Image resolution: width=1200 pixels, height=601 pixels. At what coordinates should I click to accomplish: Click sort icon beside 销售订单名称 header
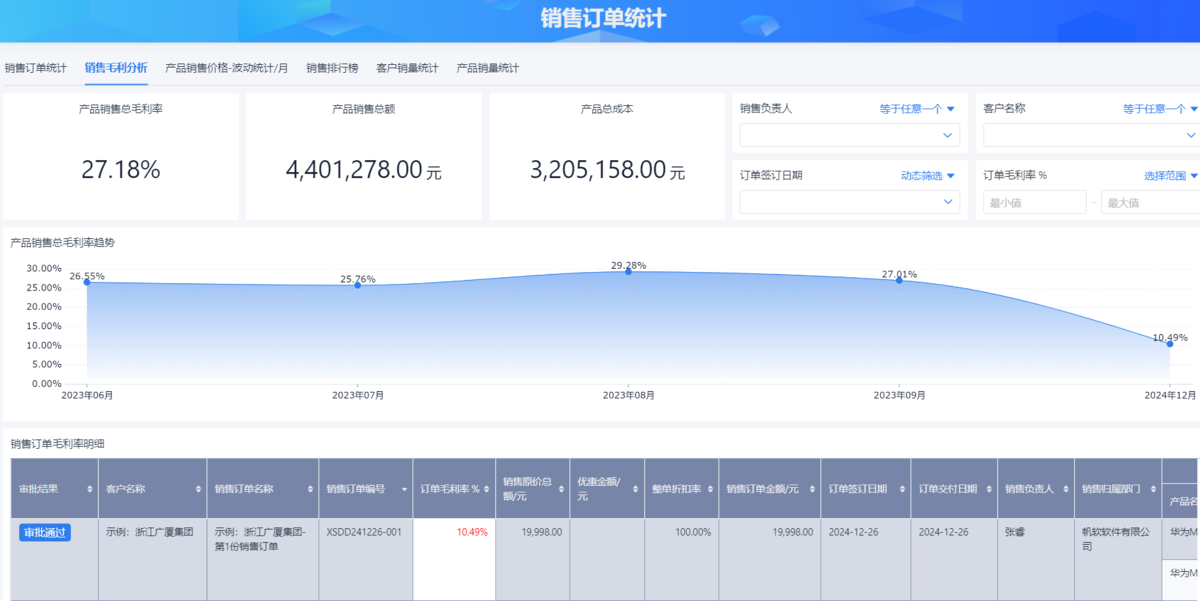(x=309, y=489)
